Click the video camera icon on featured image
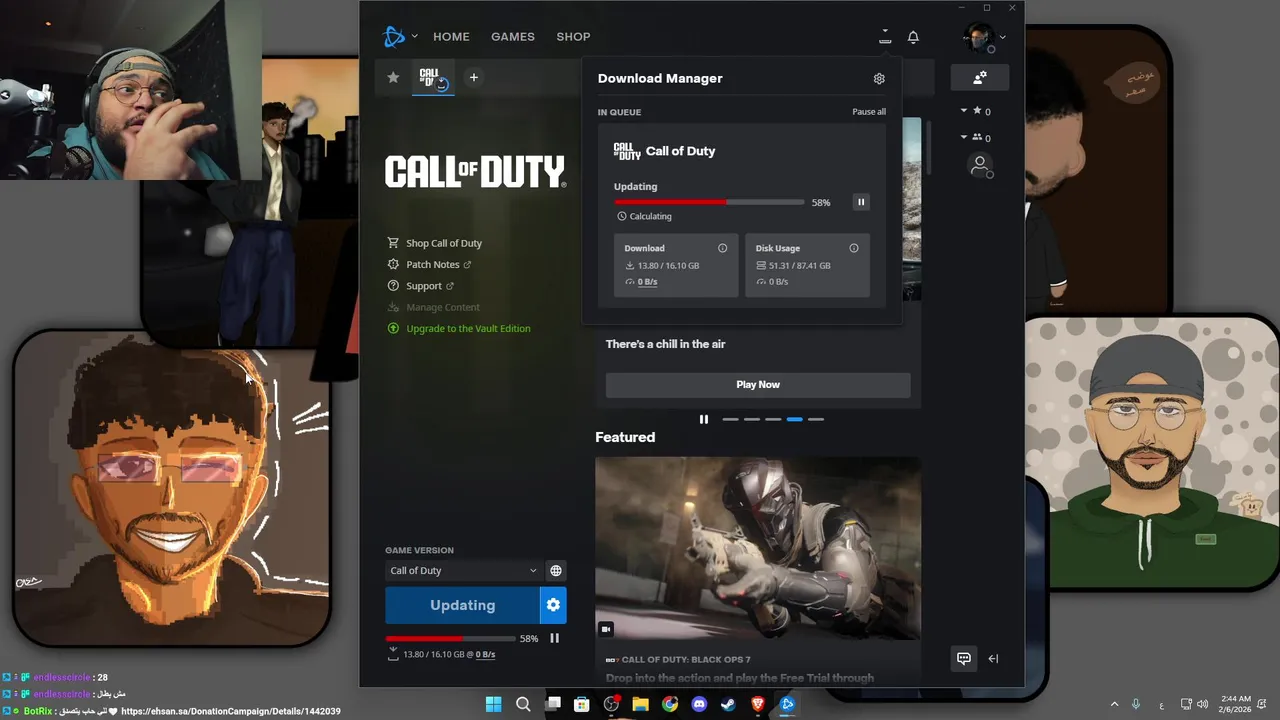 pyautogui.click(x=605, y=629)
